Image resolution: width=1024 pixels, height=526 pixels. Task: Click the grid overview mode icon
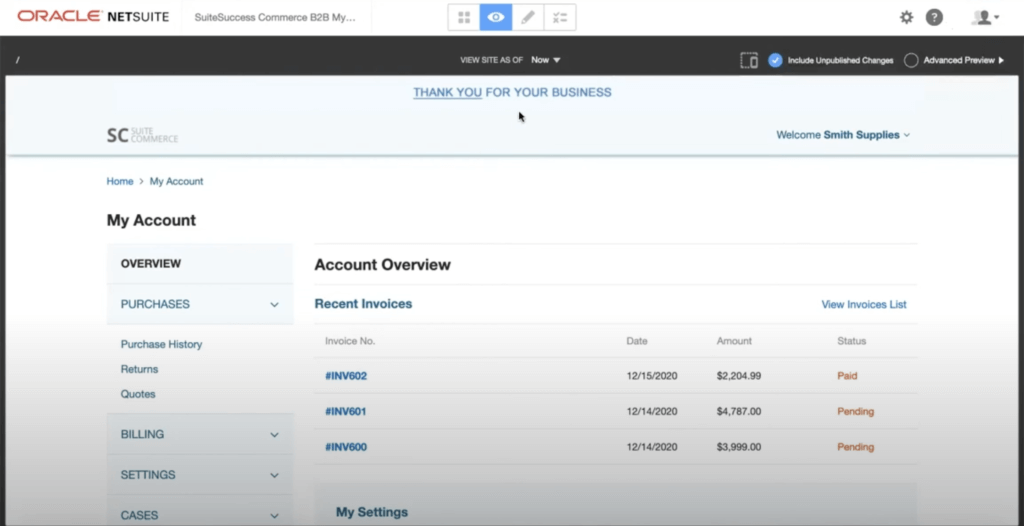464,17
